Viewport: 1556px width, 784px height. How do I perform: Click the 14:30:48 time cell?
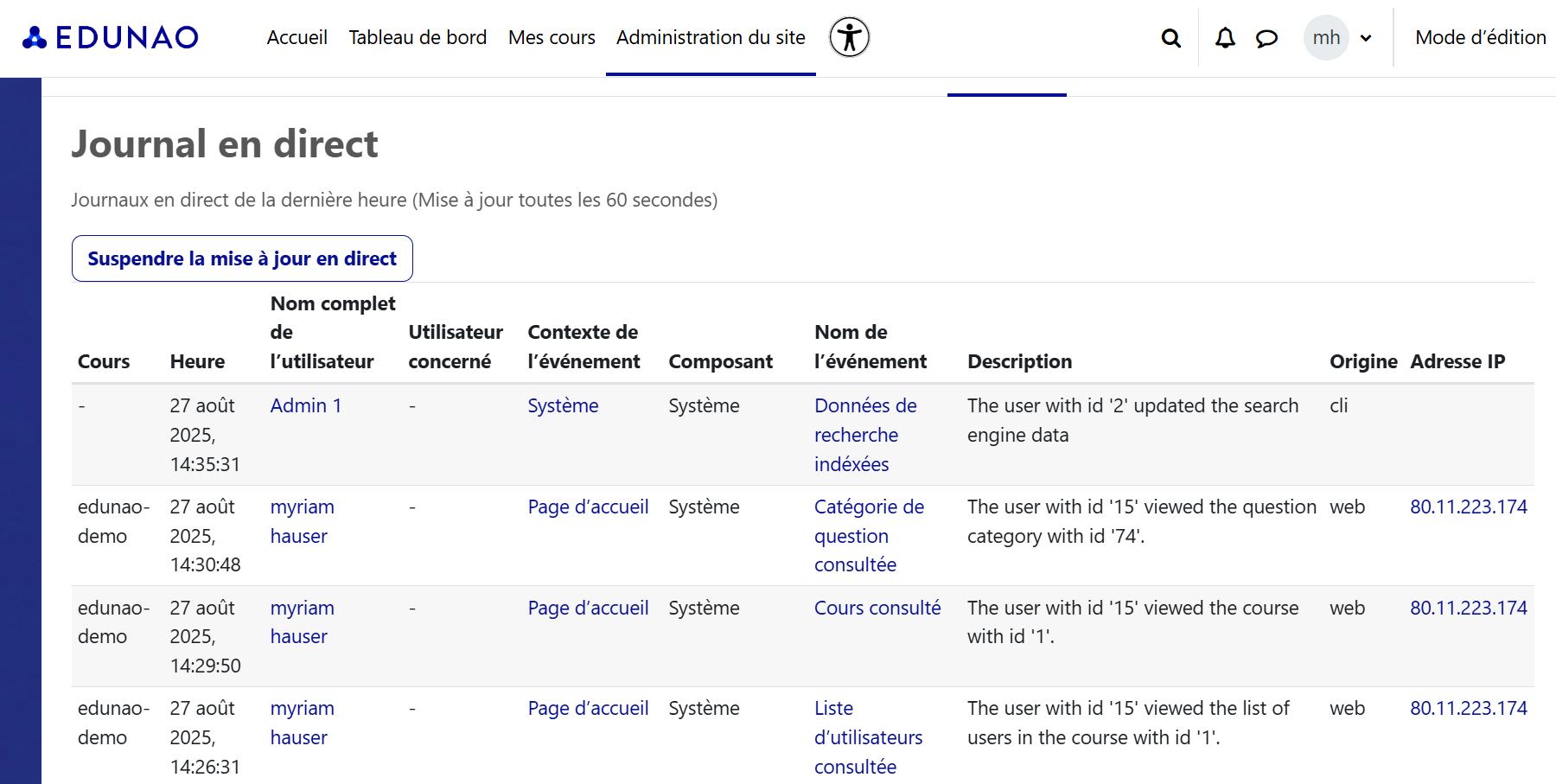(205, 536)
